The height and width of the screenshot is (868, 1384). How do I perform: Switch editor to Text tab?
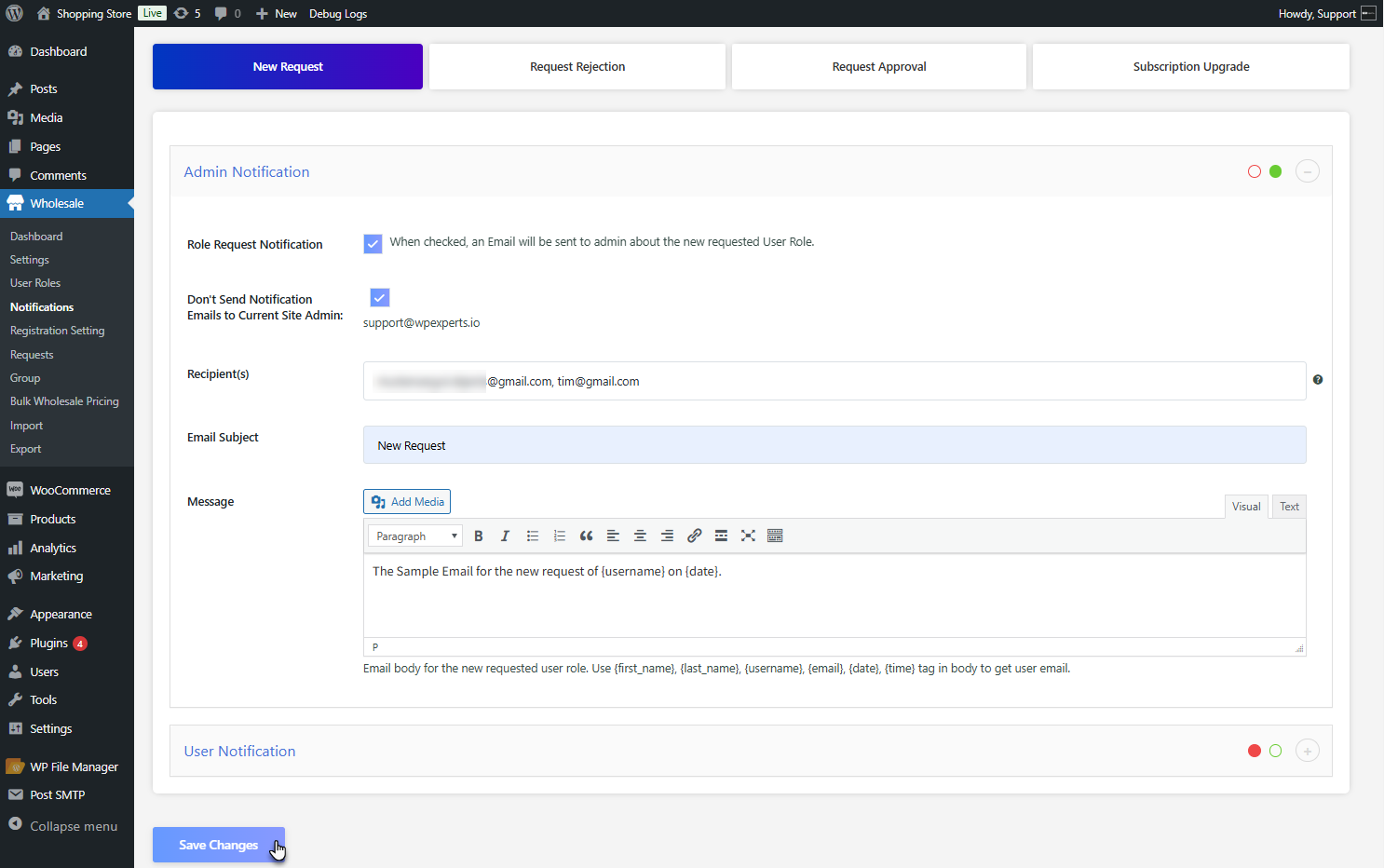tap(1289, 506)
